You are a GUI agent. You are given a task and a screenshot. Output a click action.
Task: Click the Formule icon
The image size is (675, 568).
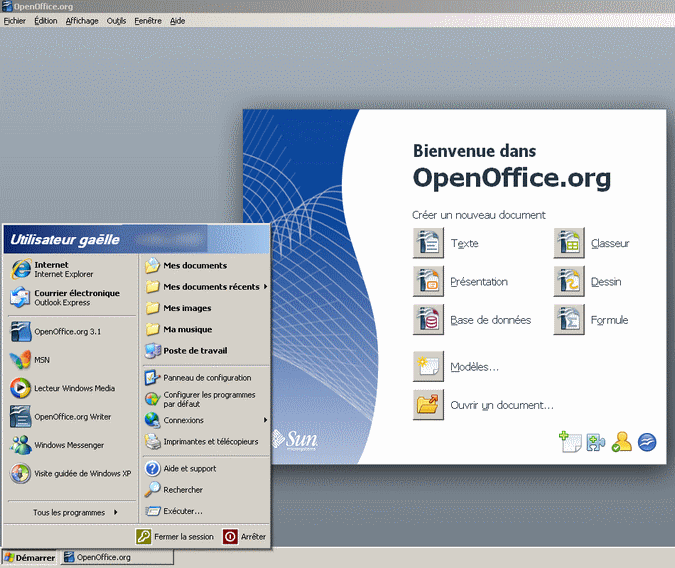(x=569, y=320)
